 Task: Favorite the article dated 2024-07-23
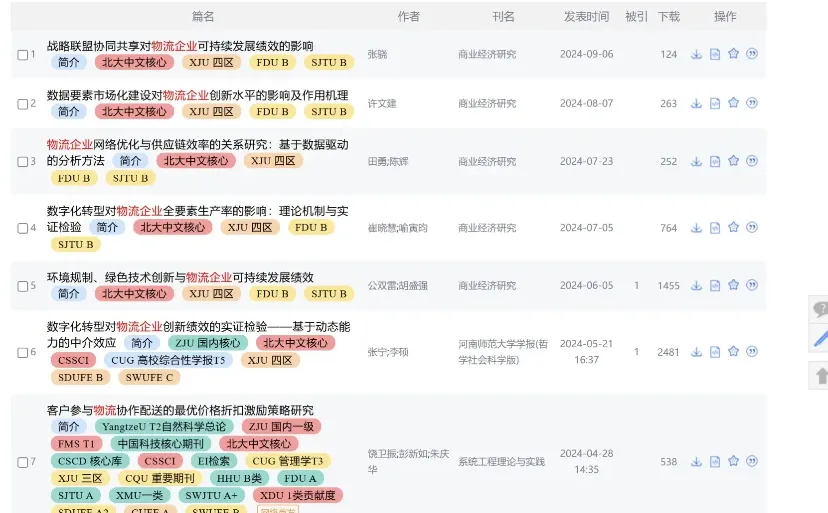click(x=733, y=161)
